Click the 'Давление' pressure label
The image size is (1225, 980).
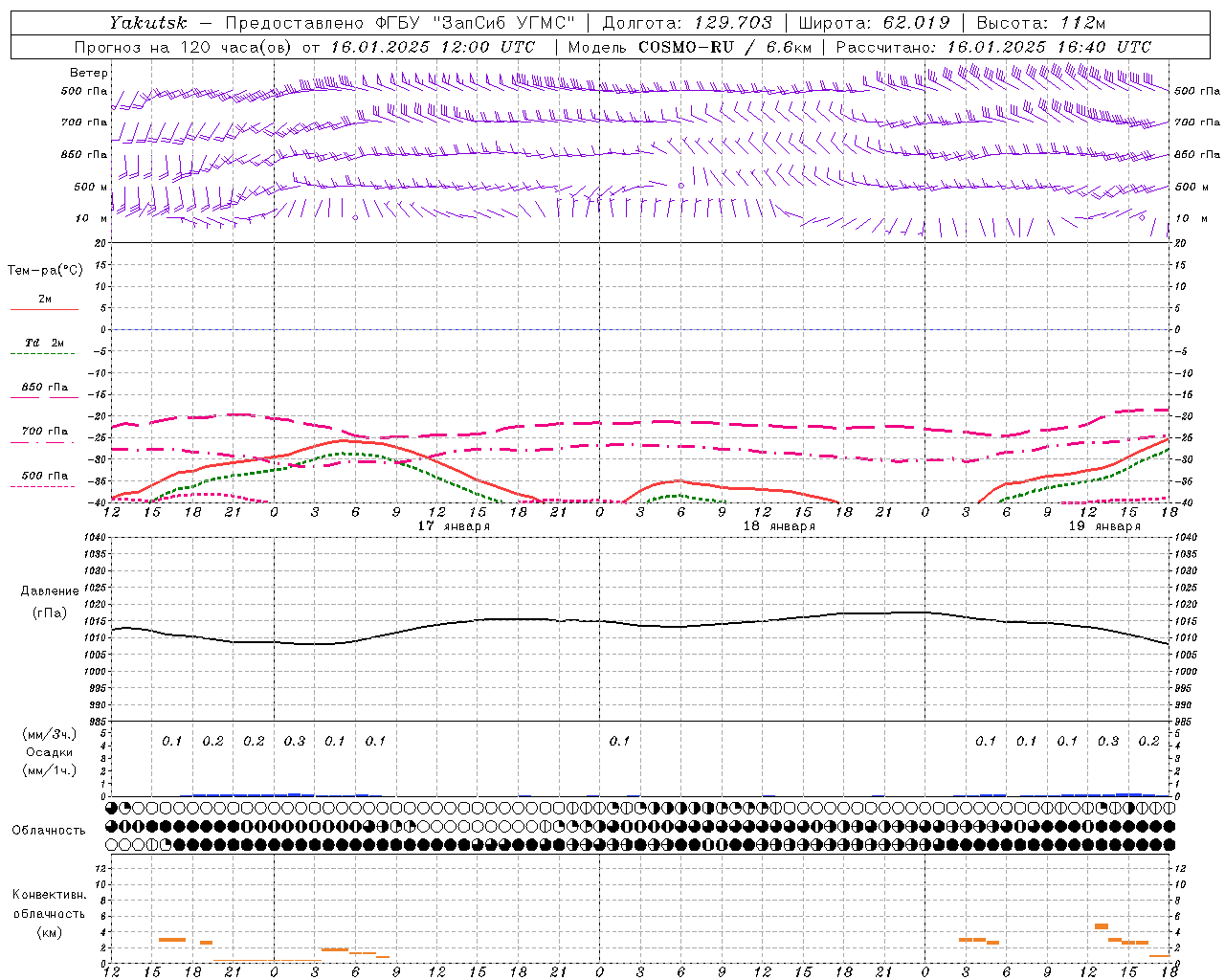coord(50,590)
